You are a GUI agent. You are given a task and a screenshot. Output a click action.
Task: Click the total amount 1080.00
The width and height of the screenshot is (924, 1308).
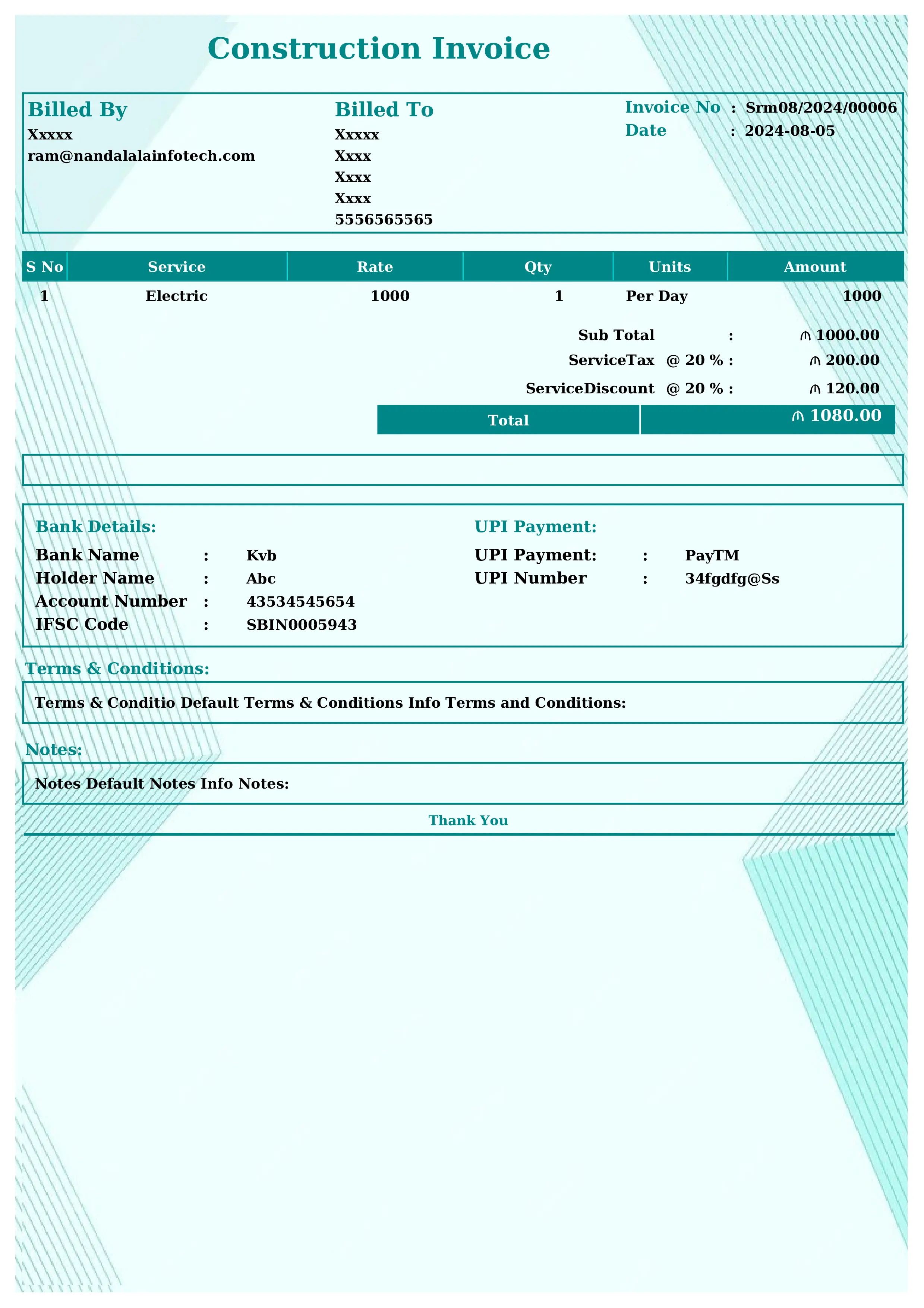(x=837, y=416)
